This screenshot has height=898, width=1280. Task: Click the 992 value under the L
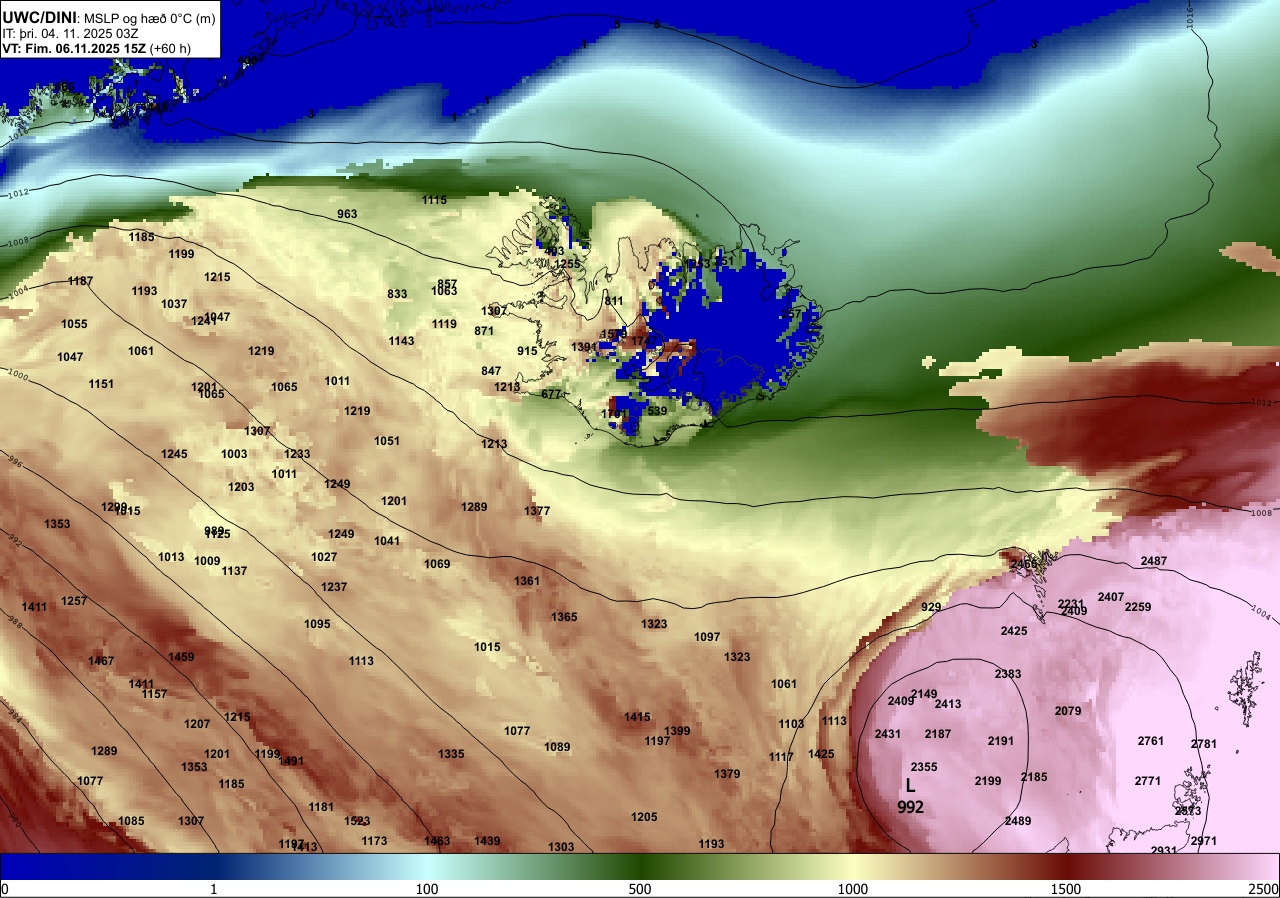click(910, 808)
